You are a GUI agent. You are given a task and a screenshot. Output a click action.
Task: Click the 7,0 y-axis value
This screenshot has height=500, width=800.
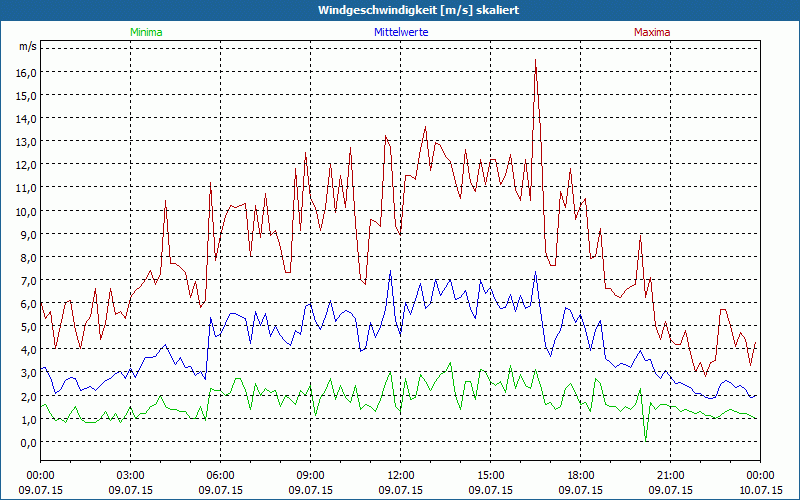[30, 280]
